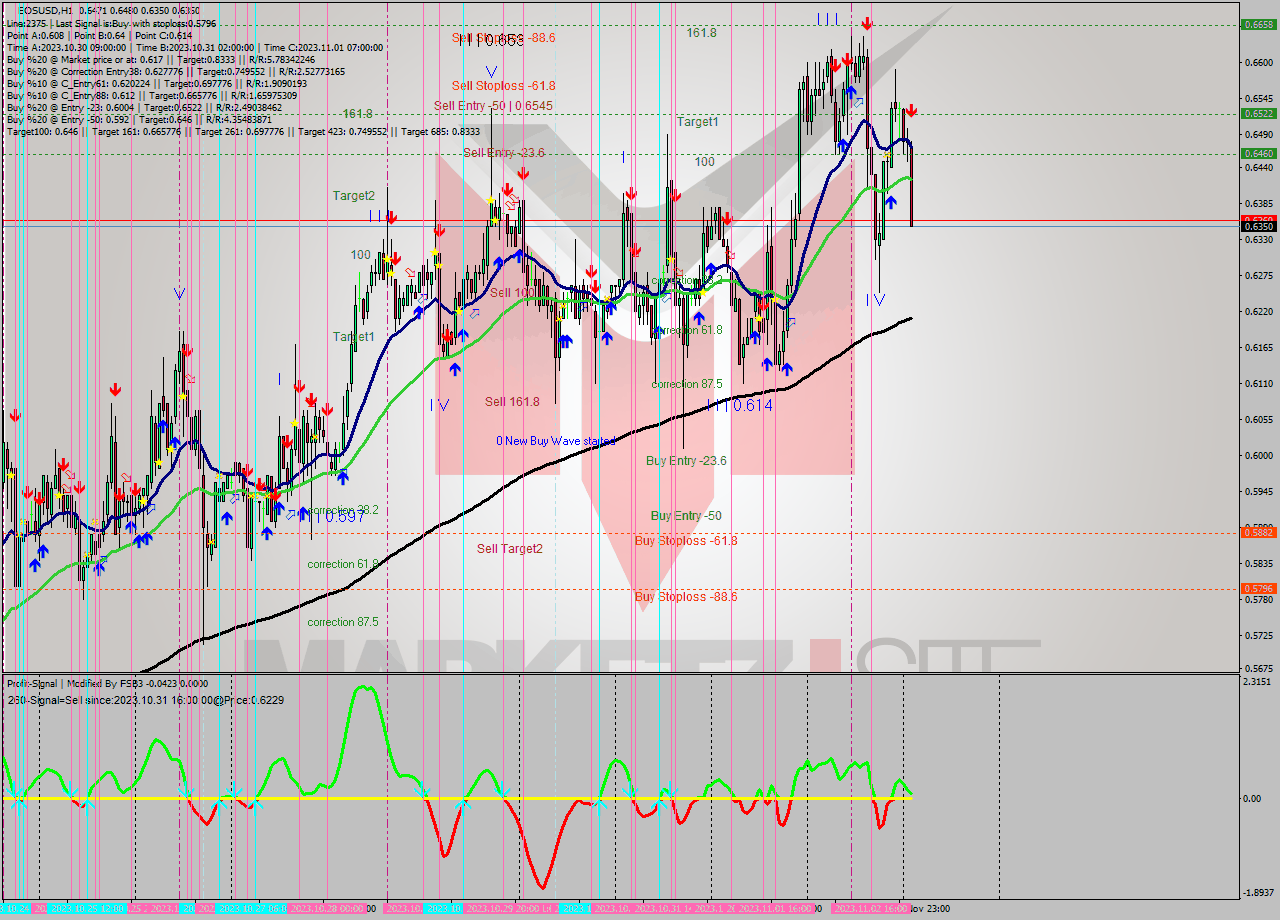Image resolution: width=1280 pixels, height=920 pixels.
Task: Click the green 0.6460 price tag
Action: tap(1257, 153)
